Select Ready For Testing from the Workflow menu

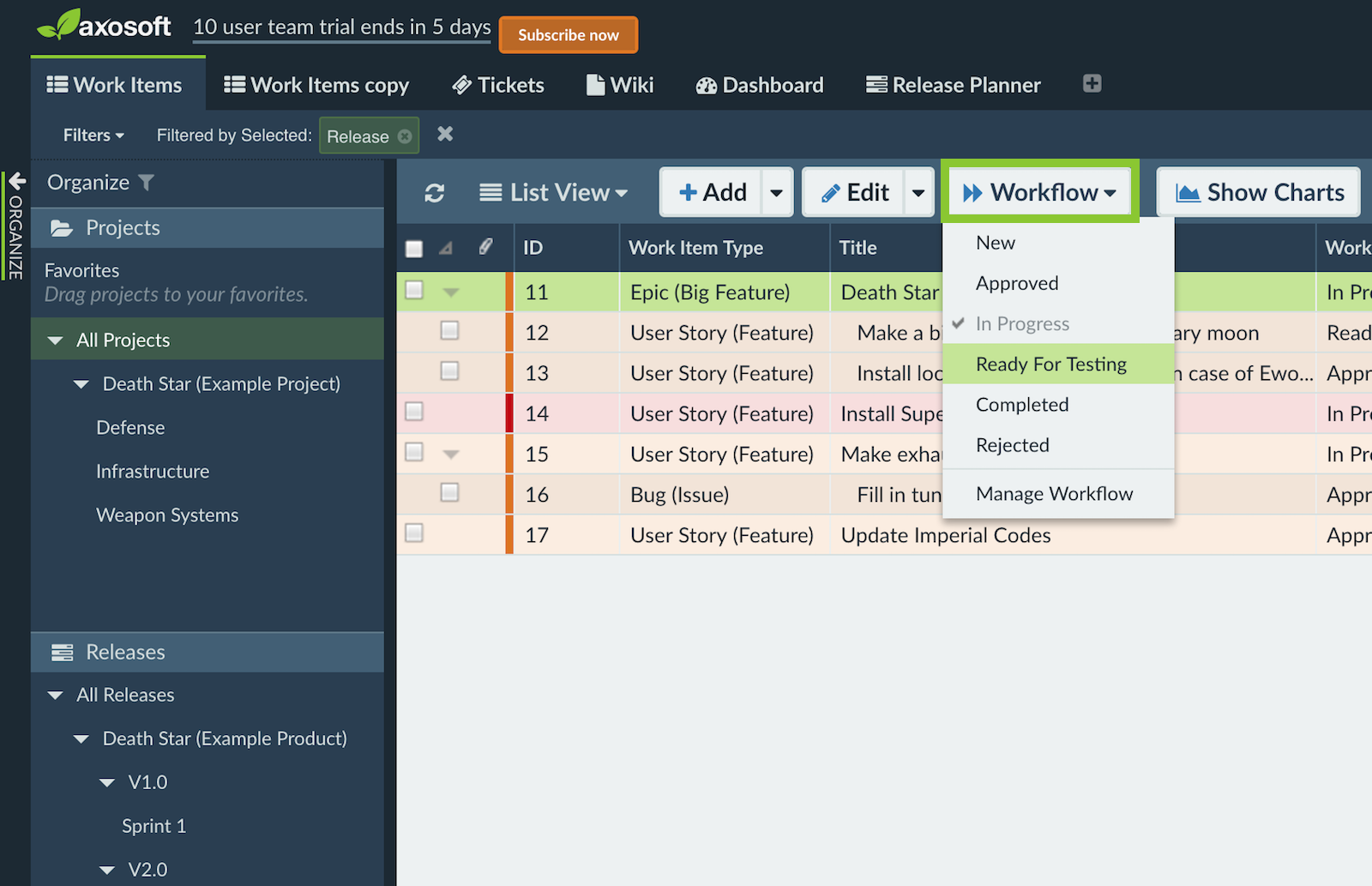tap(1050, 364)
